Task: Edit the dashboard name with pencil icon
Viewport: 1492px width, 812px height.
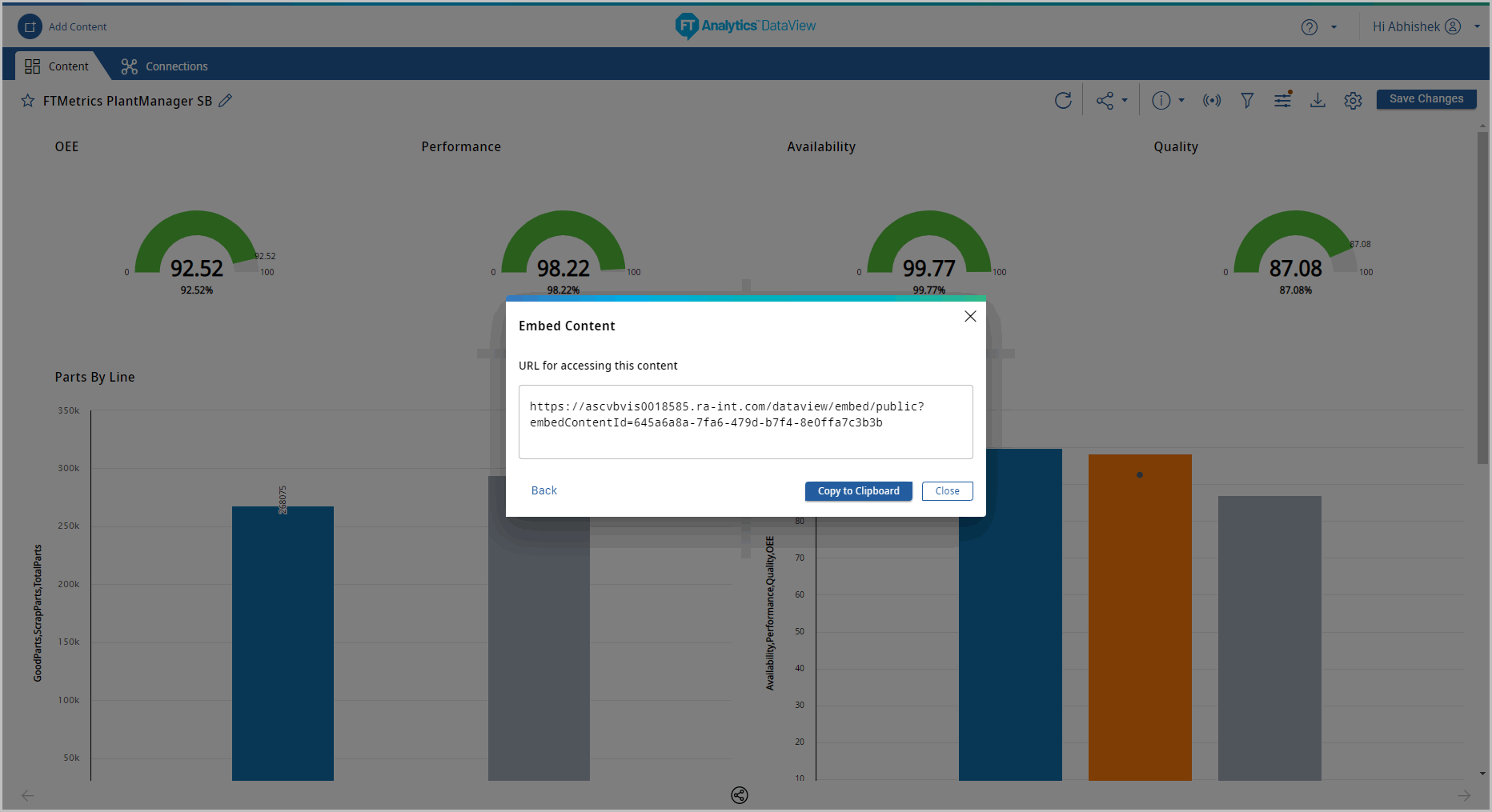Action: 226,100
